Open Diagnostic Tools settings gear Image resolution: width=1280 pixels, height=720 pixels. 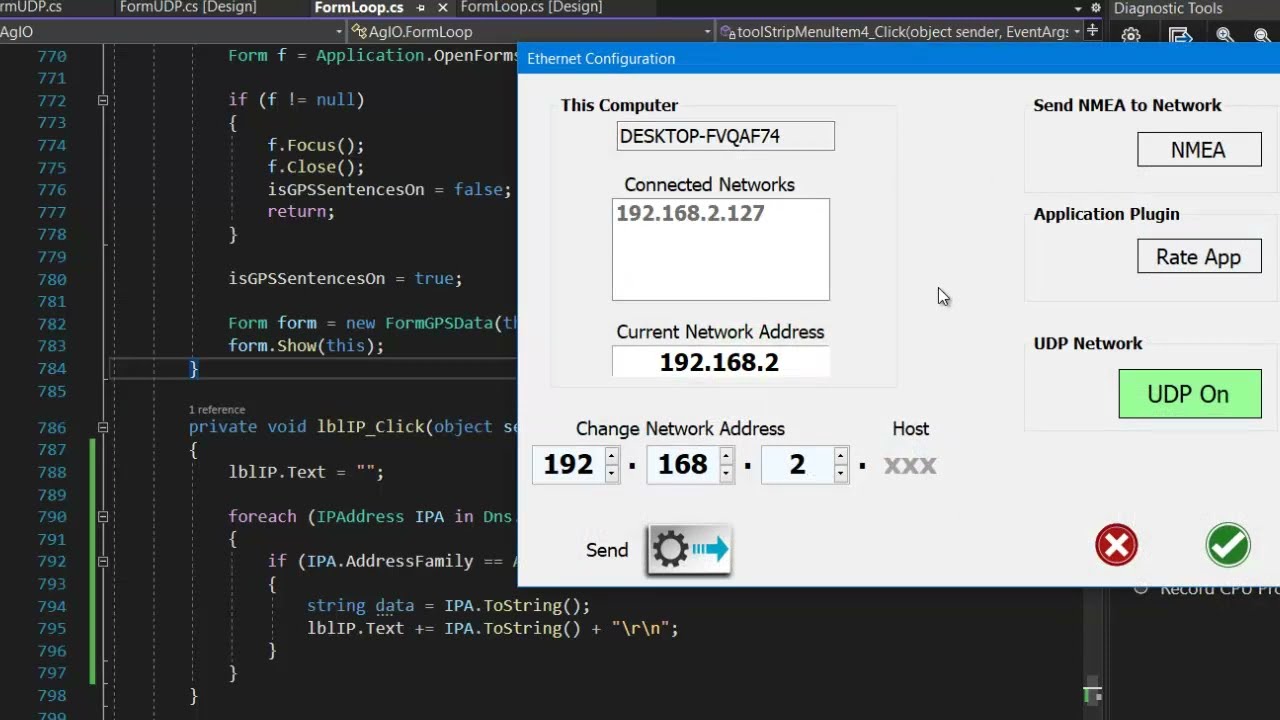(x=1131, y=36)
